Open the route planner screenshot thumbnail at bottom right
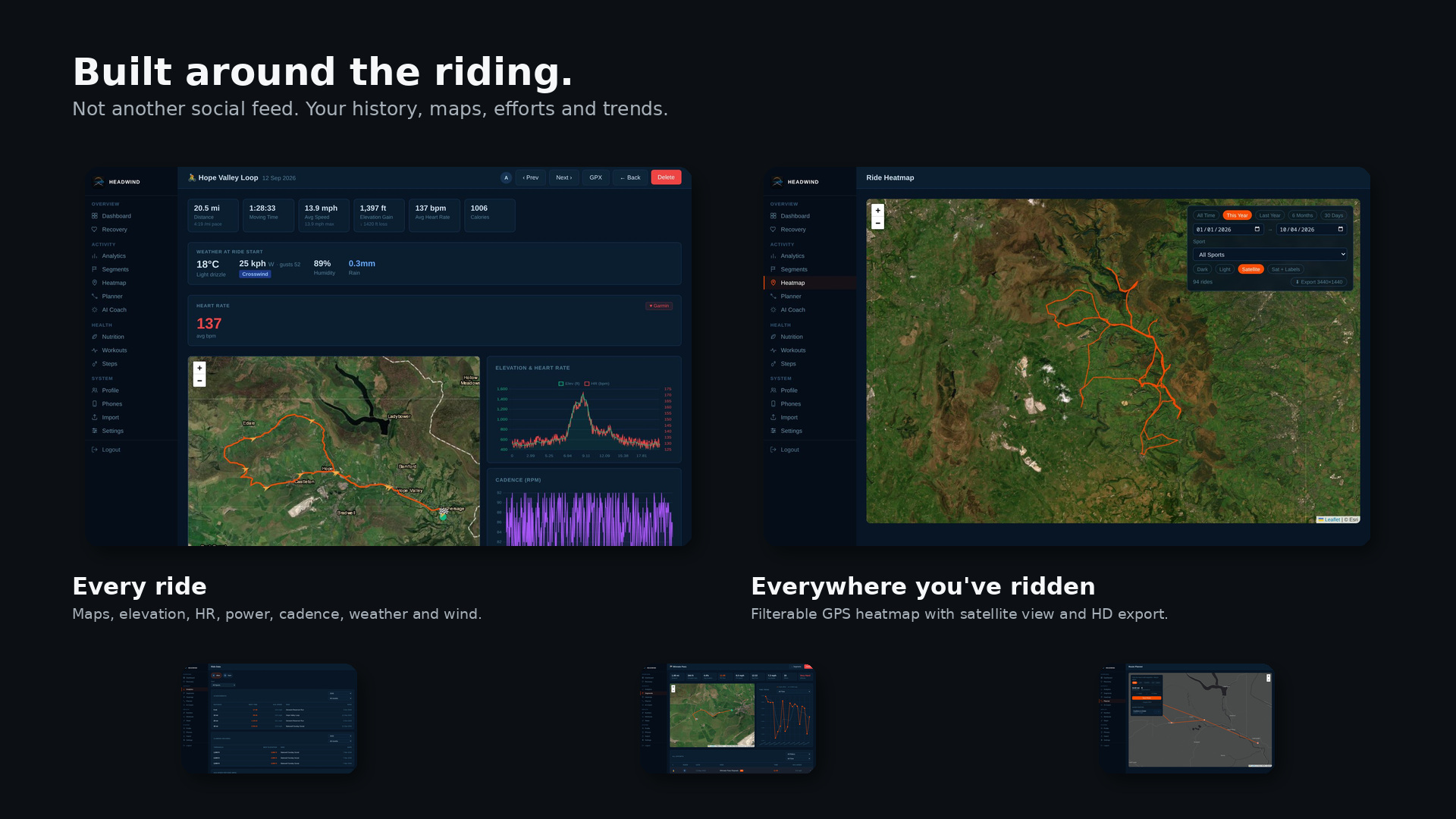 1187,719
